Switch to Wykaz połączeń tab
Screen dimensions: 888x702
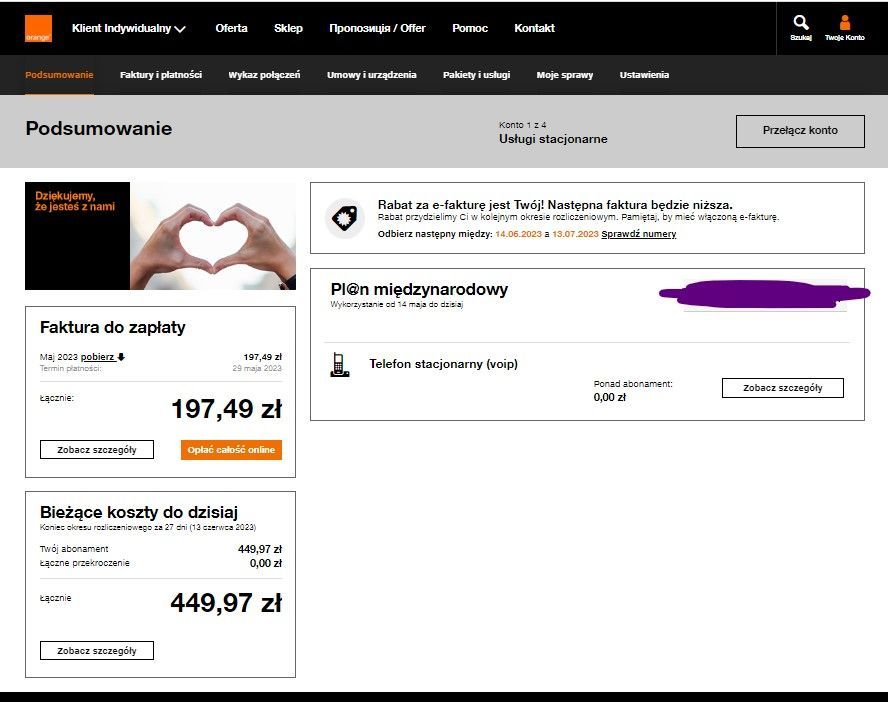[x=264, y=75]
